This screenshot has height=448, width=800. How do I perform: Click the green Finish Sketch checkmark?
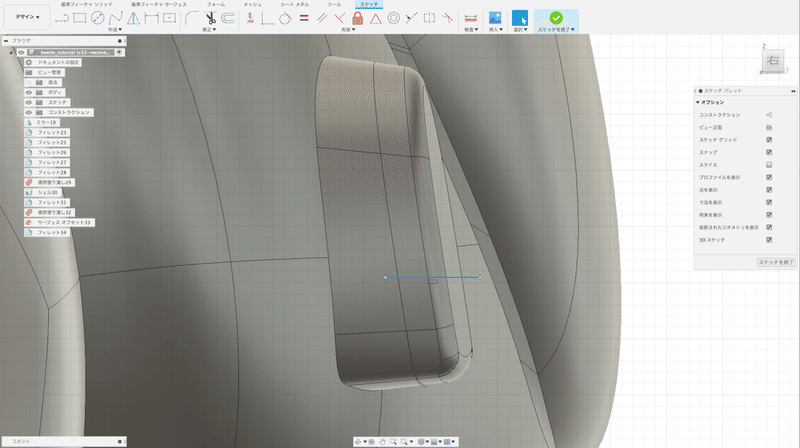(555, 17)
